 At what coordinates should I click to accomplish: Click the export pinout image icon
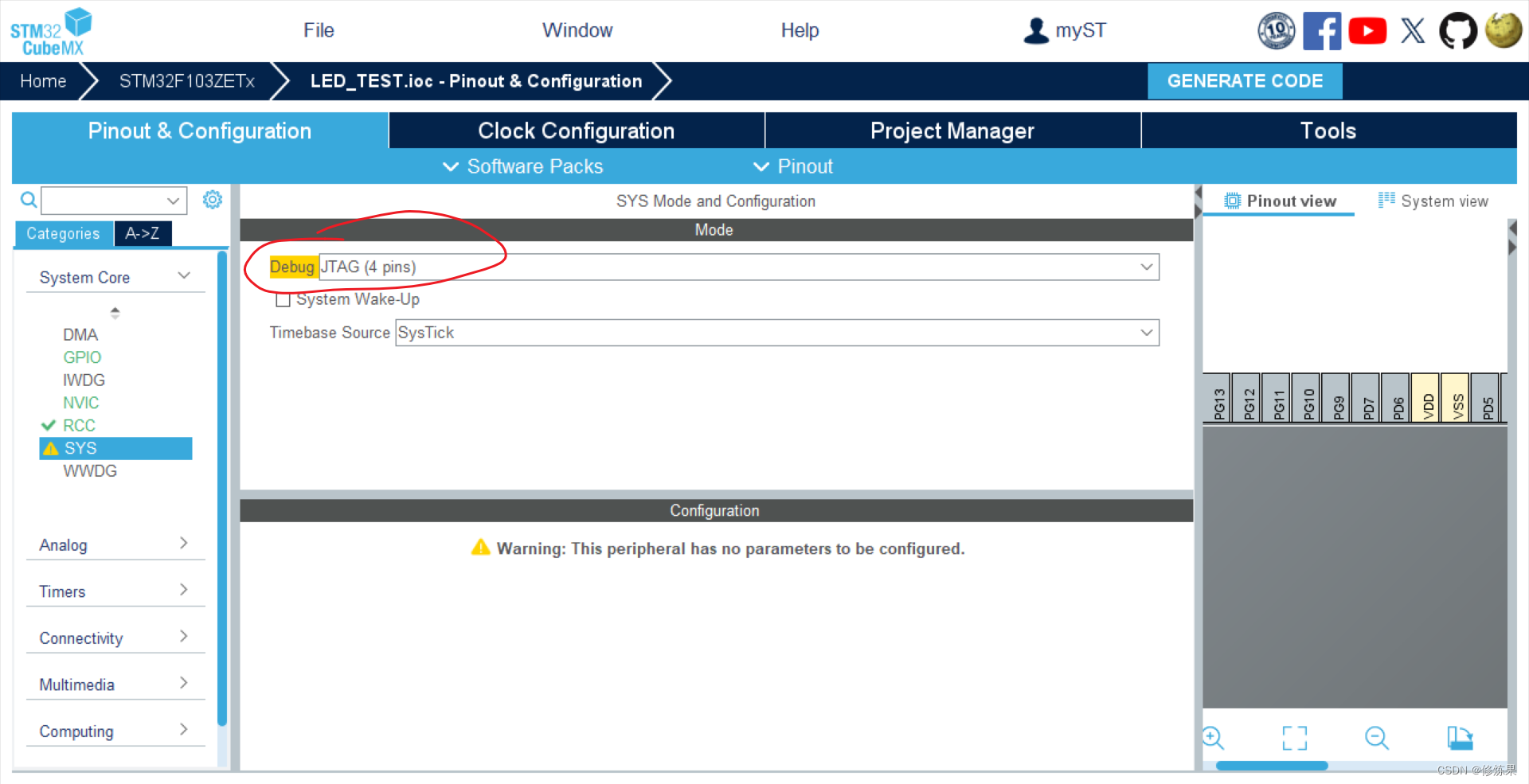(x=1460, y=738)
